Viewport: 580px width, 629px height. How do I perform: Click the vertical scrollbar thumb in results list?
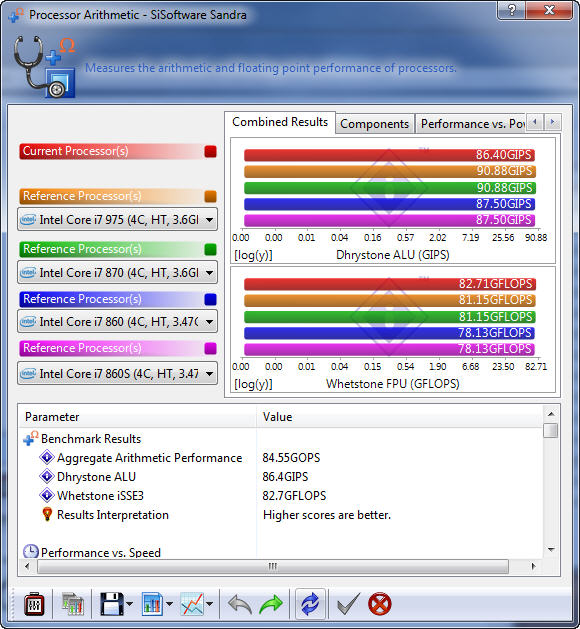click(x=551, y=431)
